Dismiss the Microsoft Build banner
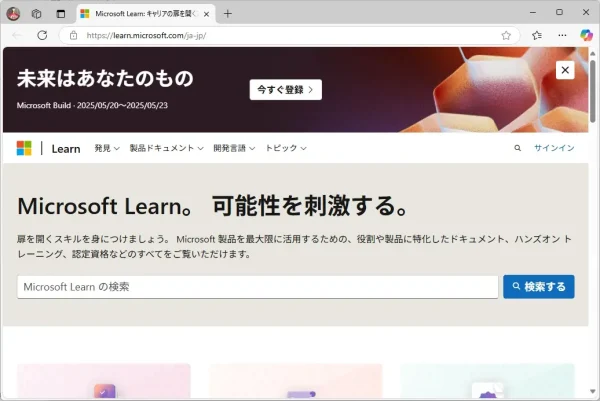The image size is (600, 401). [x=565, y=70]
